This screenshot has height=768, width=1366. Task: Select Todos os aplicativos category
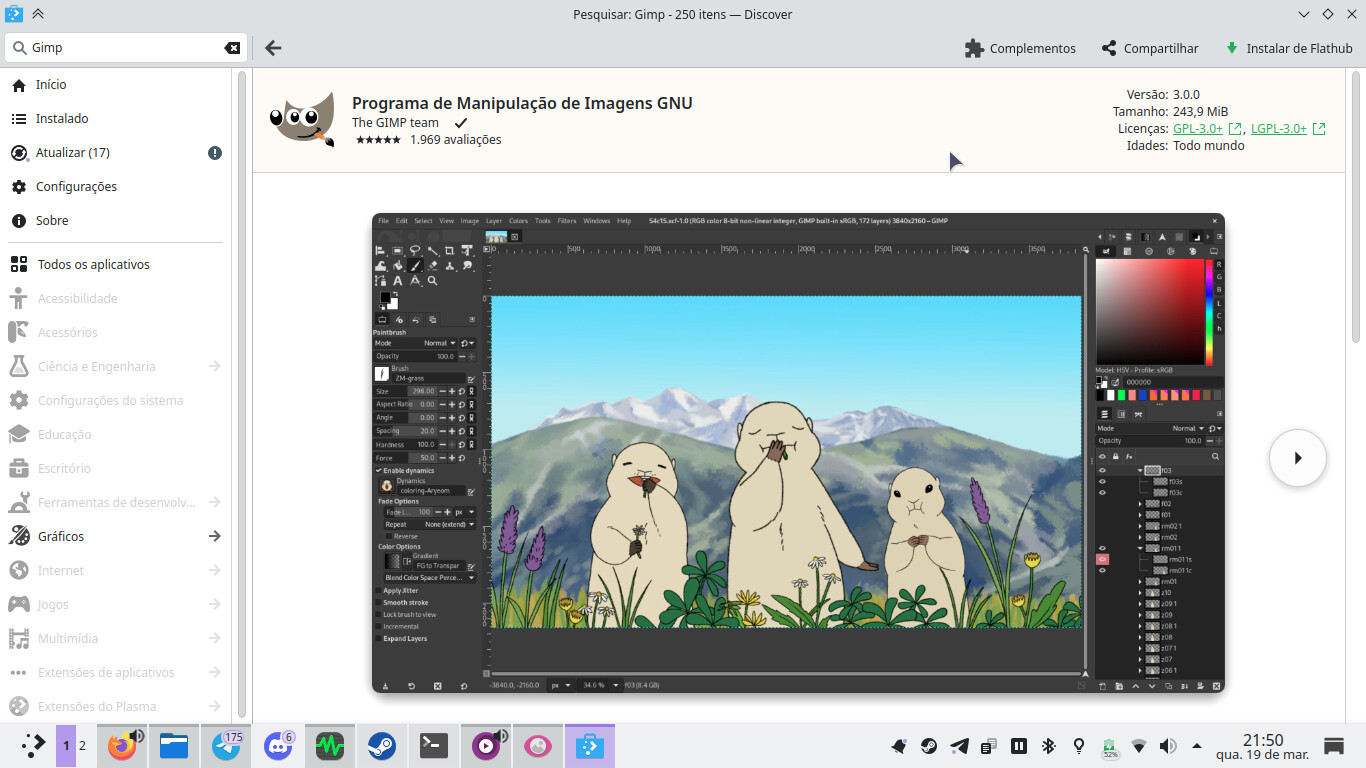click(115, 265)
